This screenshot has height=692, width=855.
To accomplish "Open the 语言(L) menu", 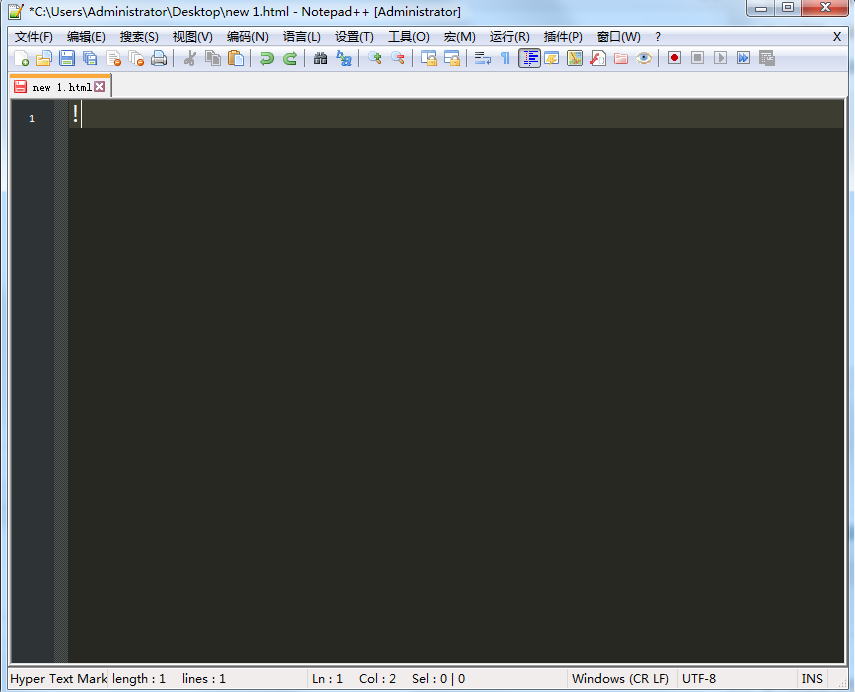I will 302,37.
